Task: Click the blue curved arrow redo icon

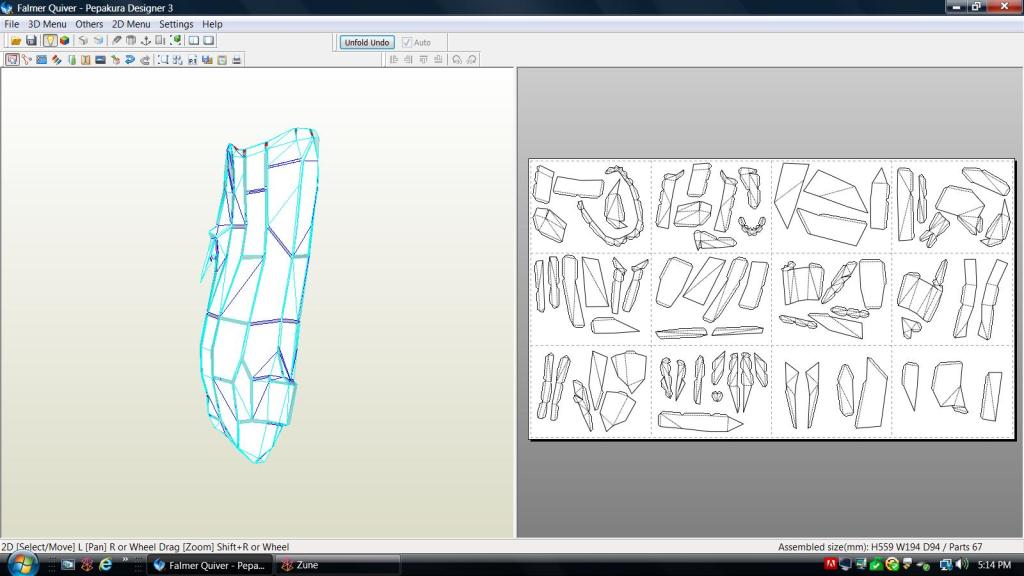Action: pos(130,59)
